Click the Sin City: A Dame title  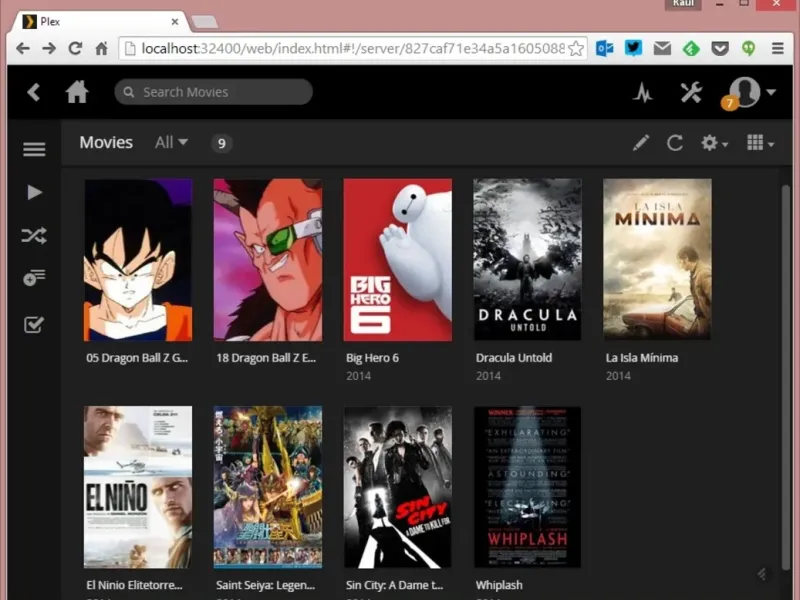pyautogui.click(x=394, y=585)
